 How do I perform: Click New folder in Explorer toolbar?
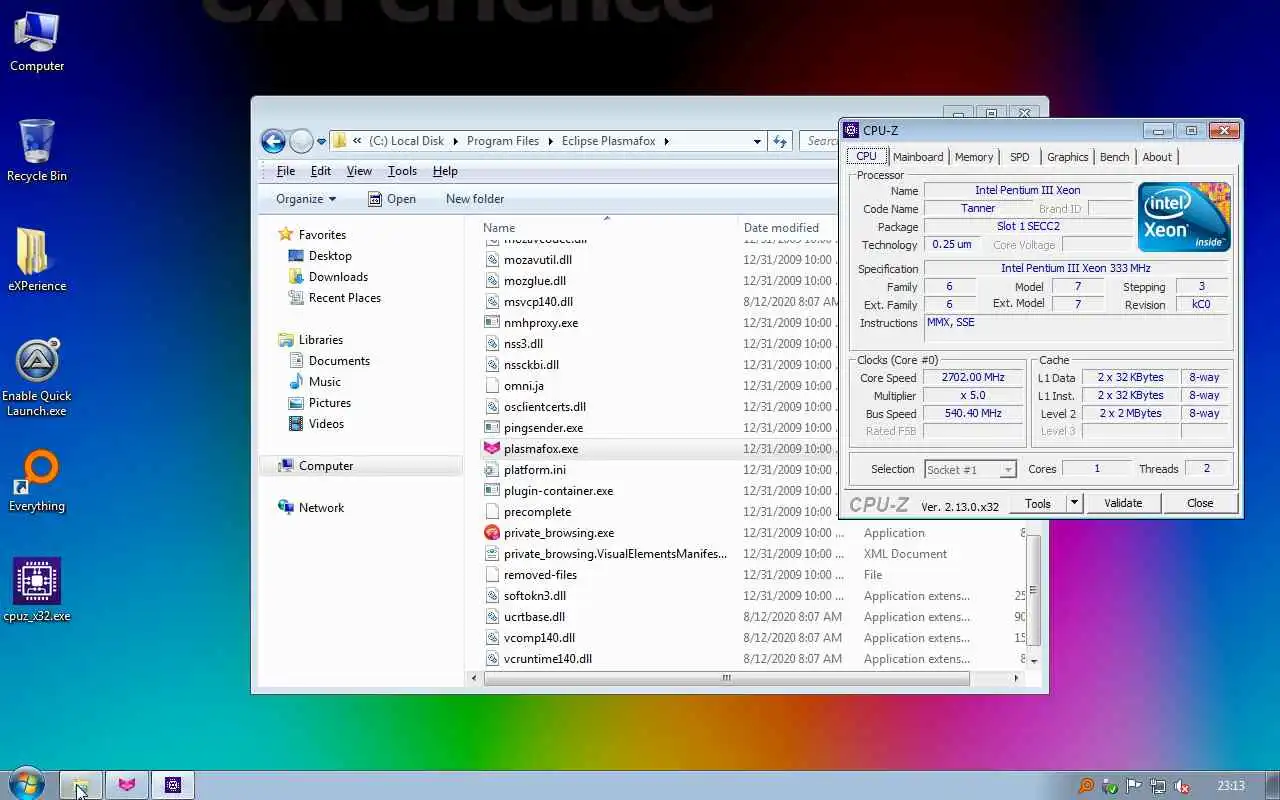475,199
